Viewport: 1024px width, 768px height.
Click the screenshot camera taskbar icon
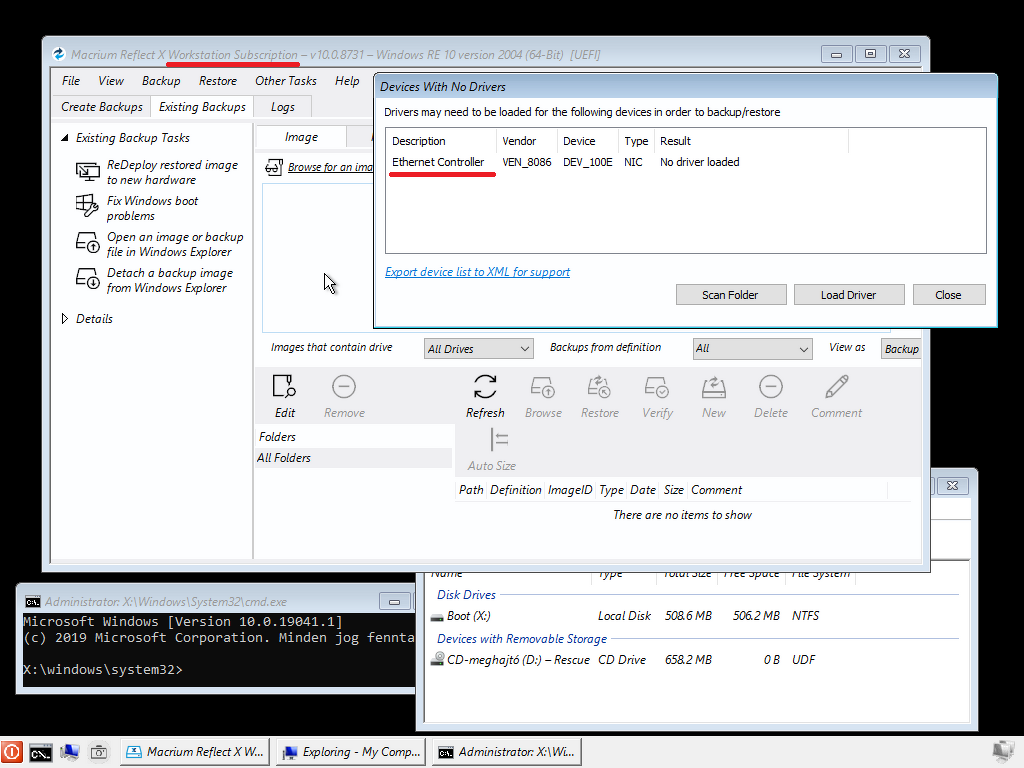point(99,752)
